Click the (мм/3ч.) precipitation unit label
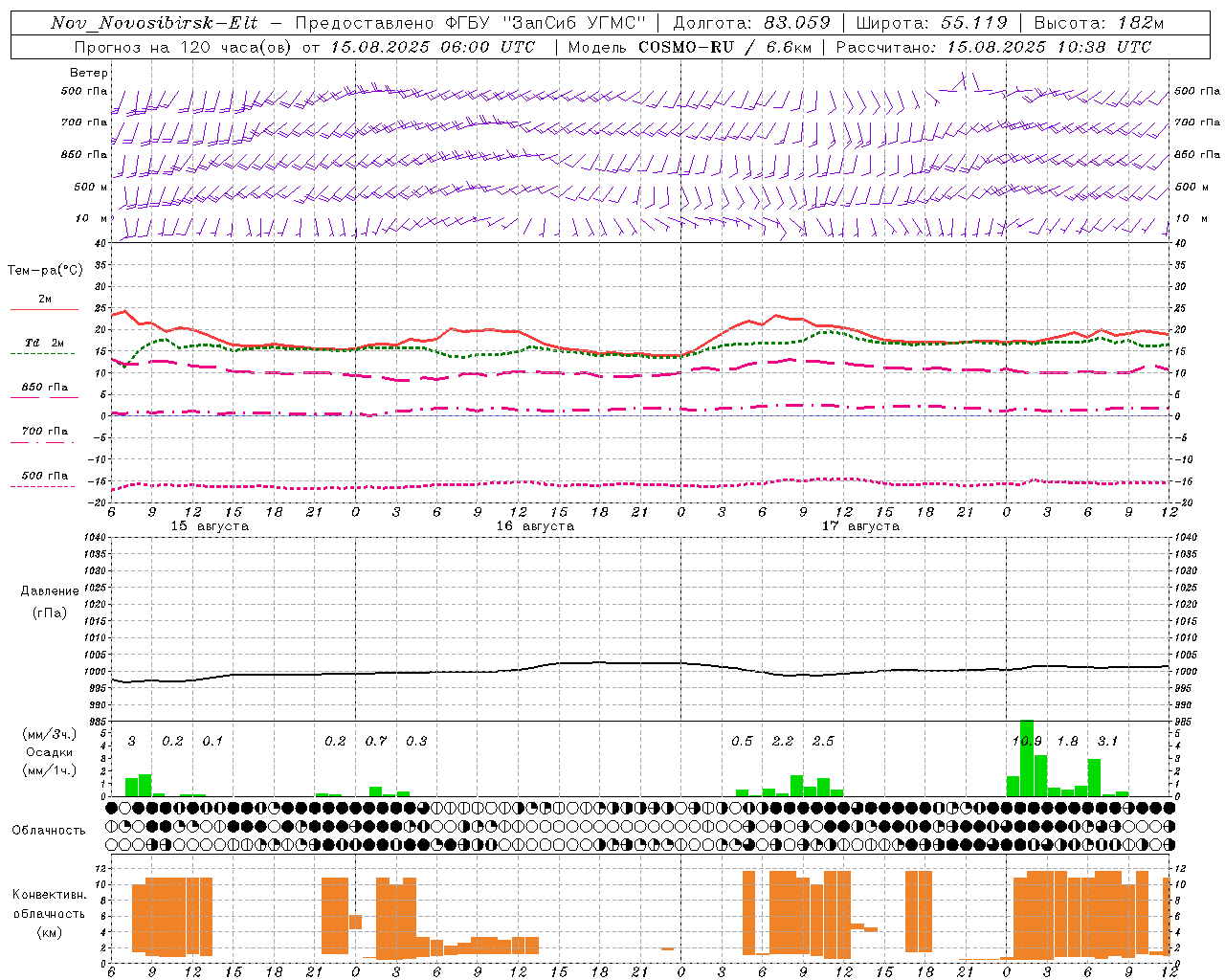 pyautogui.click(x=50, y=734)
